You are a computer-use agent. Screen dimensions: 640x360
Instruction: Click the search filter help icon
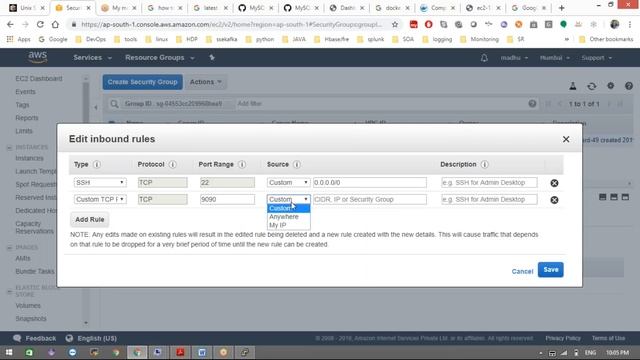pyautogui.click(x=532, y=104)
